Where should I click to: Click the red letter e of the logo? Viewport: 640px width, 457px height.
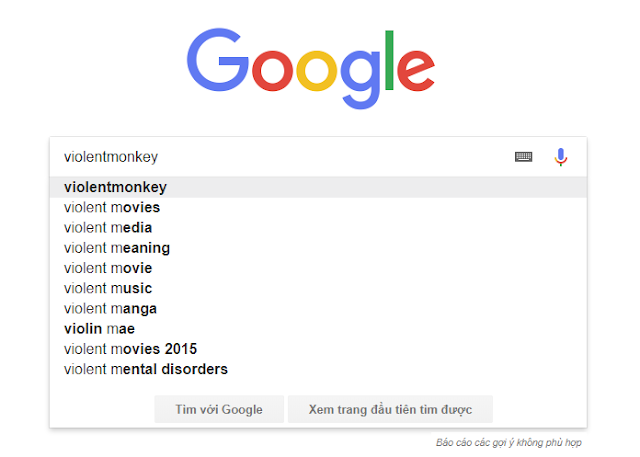pos(416,70)
